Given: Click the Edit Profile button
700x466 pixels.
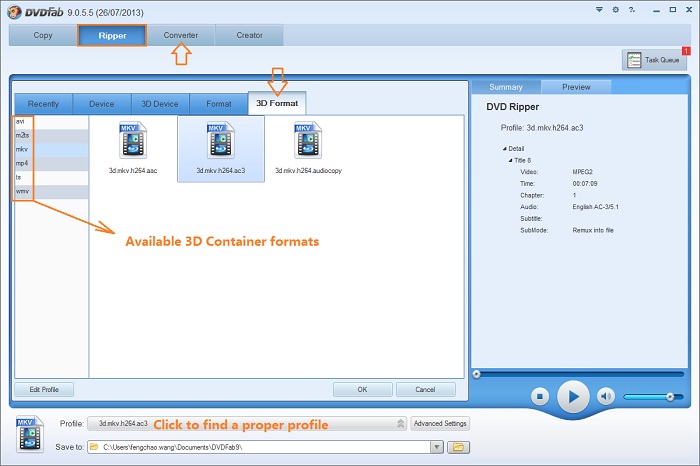Looking at the screenshot, I should 44,389.
